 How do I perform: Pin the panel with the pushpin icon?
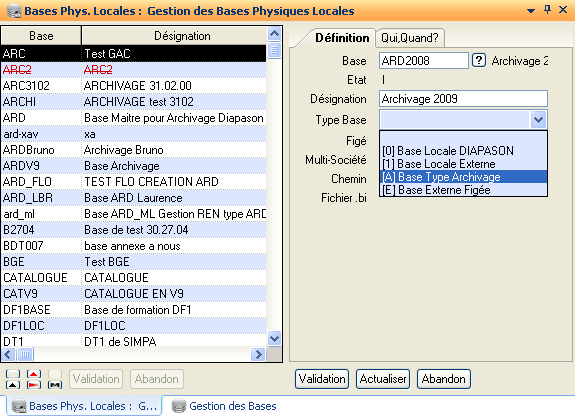(x=547, y=10)
